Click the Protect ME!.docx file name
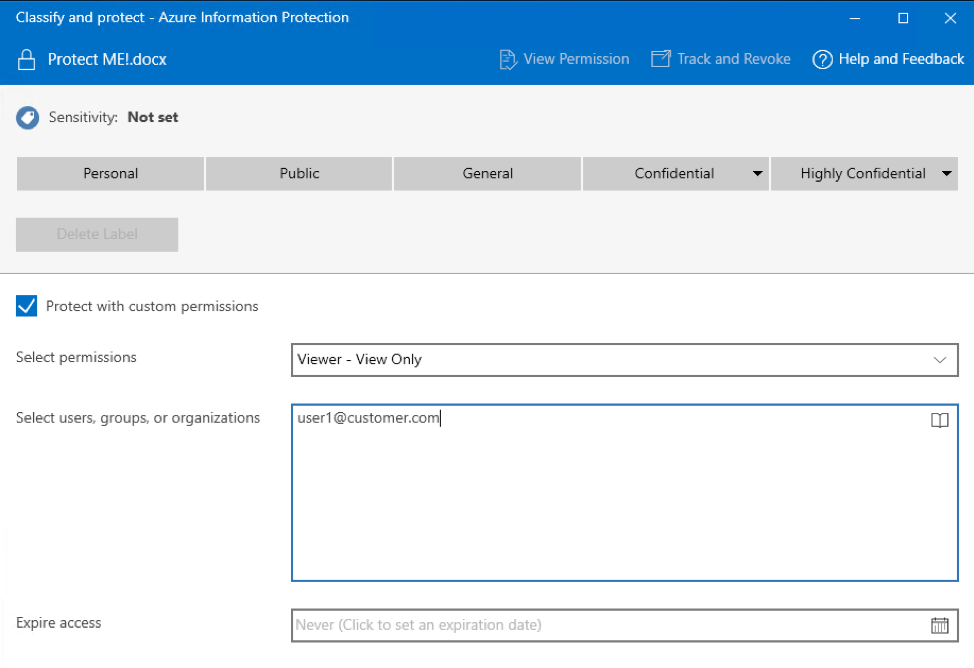The width and height of the screenshot is (974, 668). [107, 60]
